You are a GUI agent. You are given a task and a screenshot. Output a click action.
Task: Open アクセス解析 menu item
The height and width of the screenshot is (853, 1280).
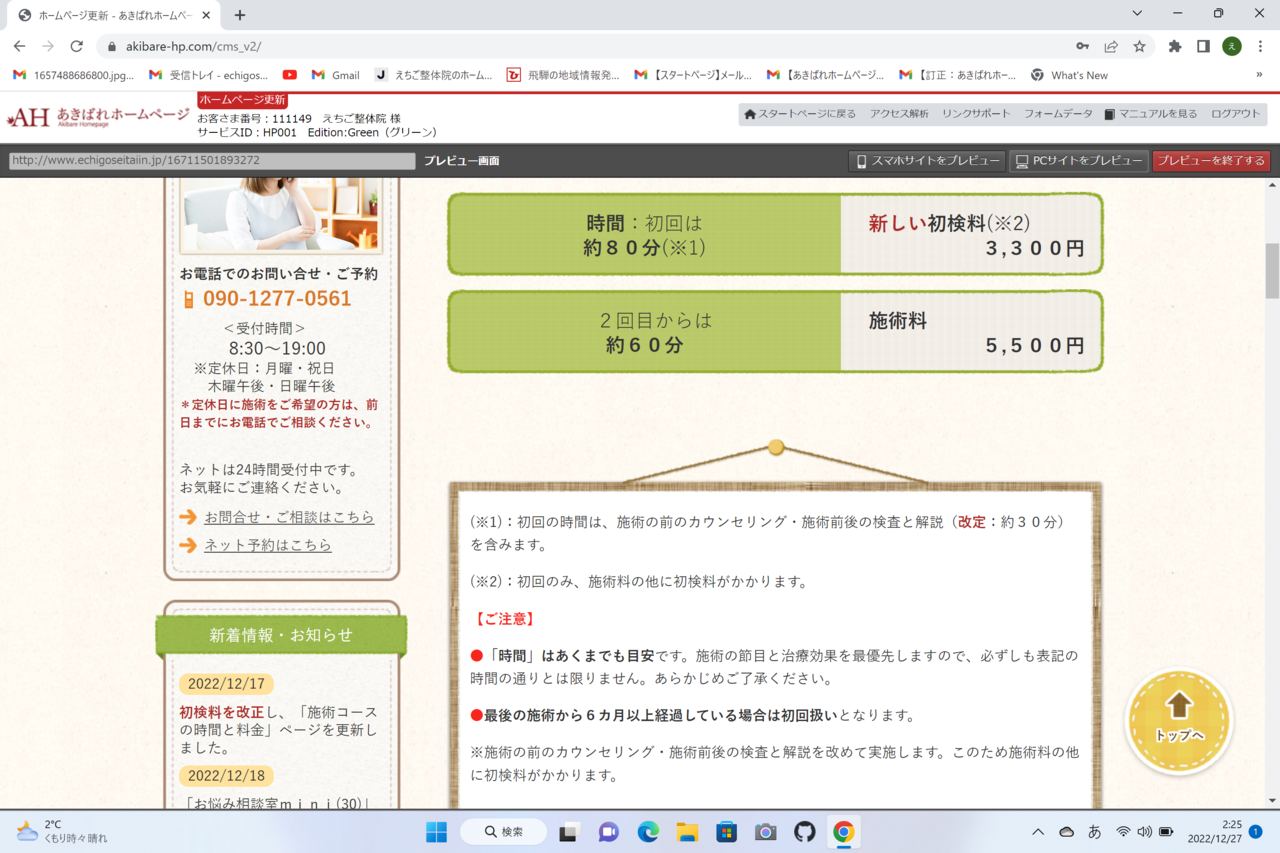point(899,114)
